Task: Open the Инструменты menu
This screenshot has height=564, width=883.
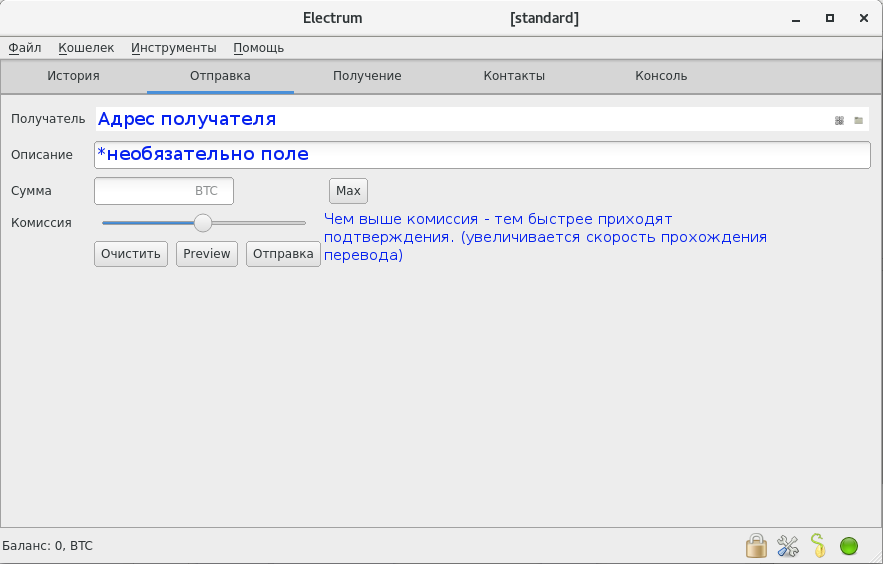Action: click(x=173, y=47)
